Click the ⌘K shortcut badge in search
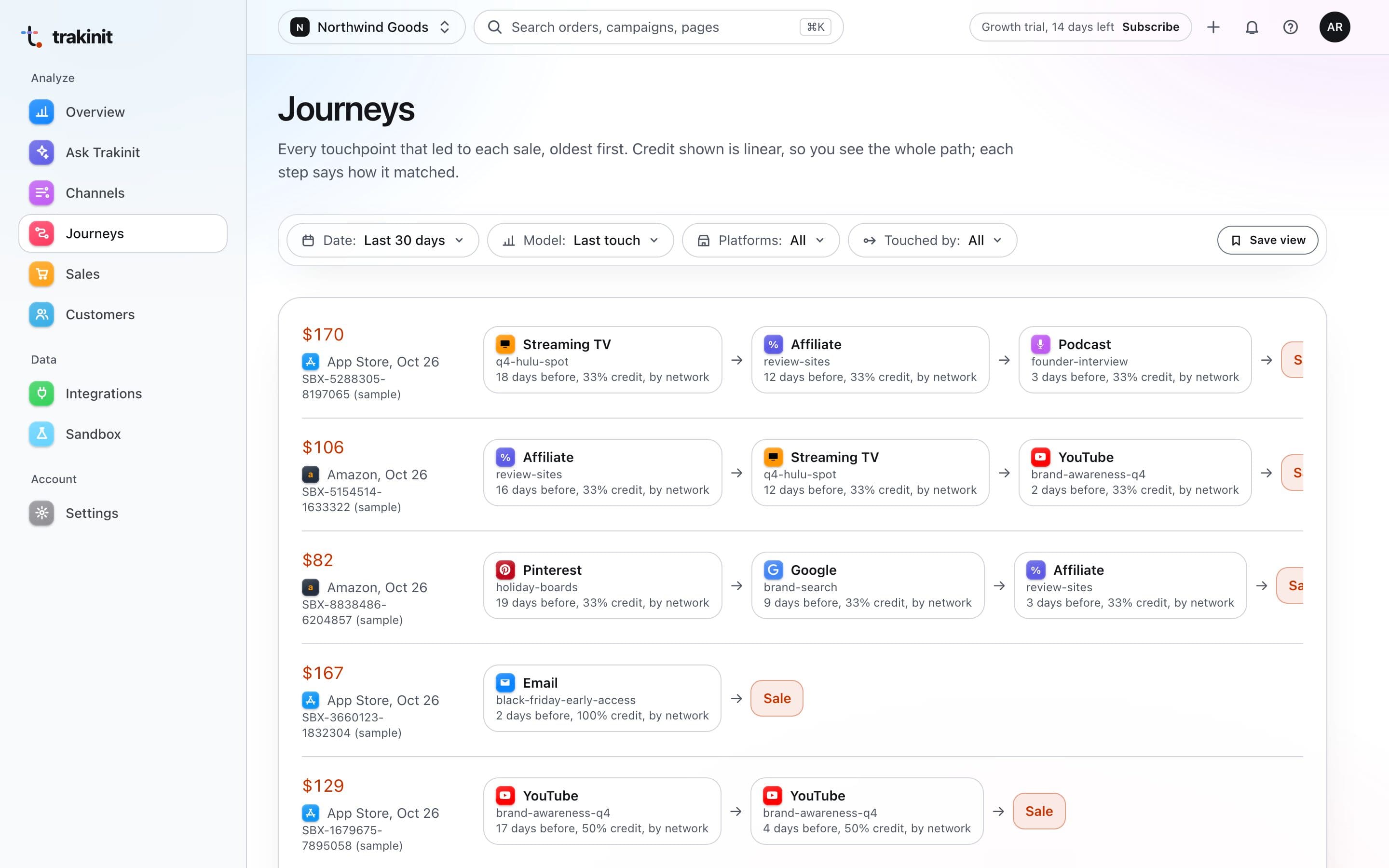 815,27
